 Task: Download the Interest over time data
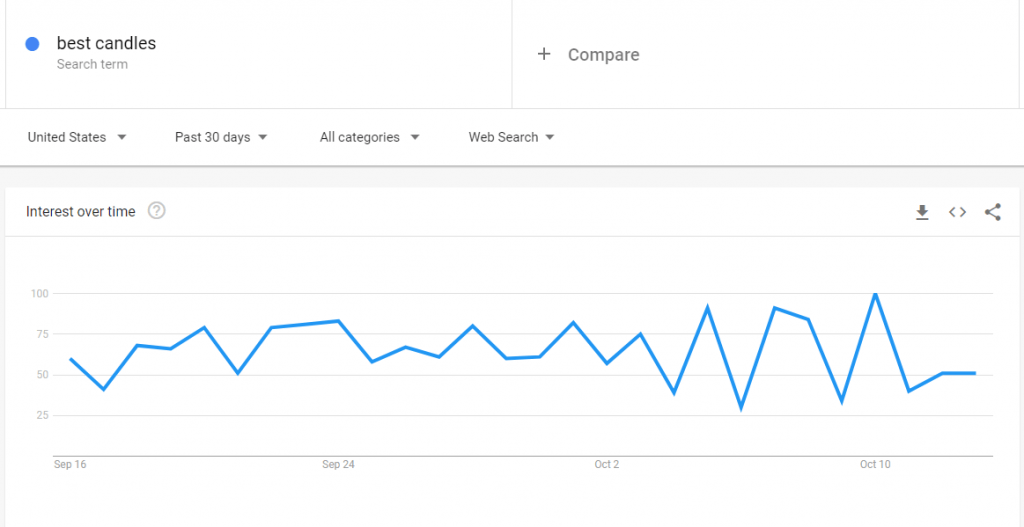point(921,212)
